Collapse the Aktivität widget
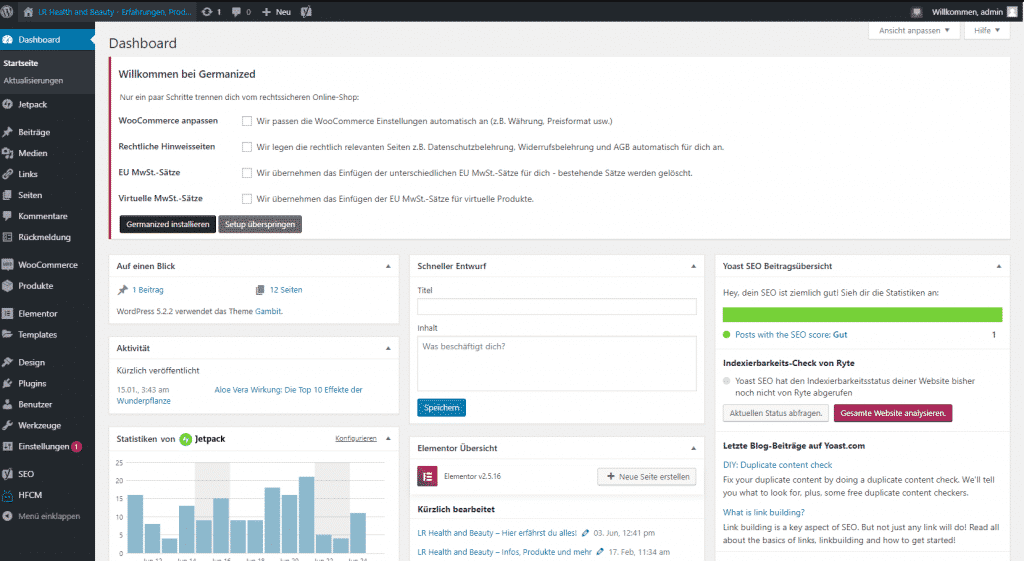Viewport: 1024px width, 561px height. point(388,349)
